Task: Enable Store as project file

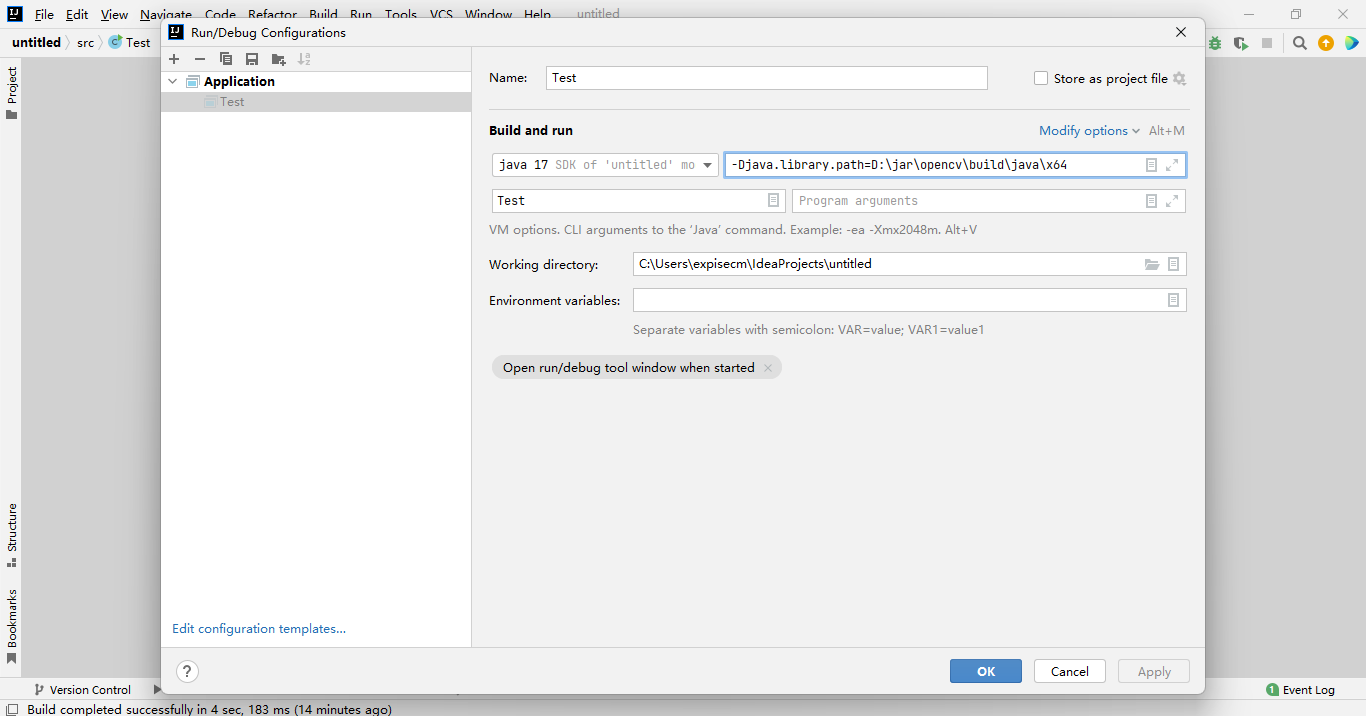Action: 1040,77
